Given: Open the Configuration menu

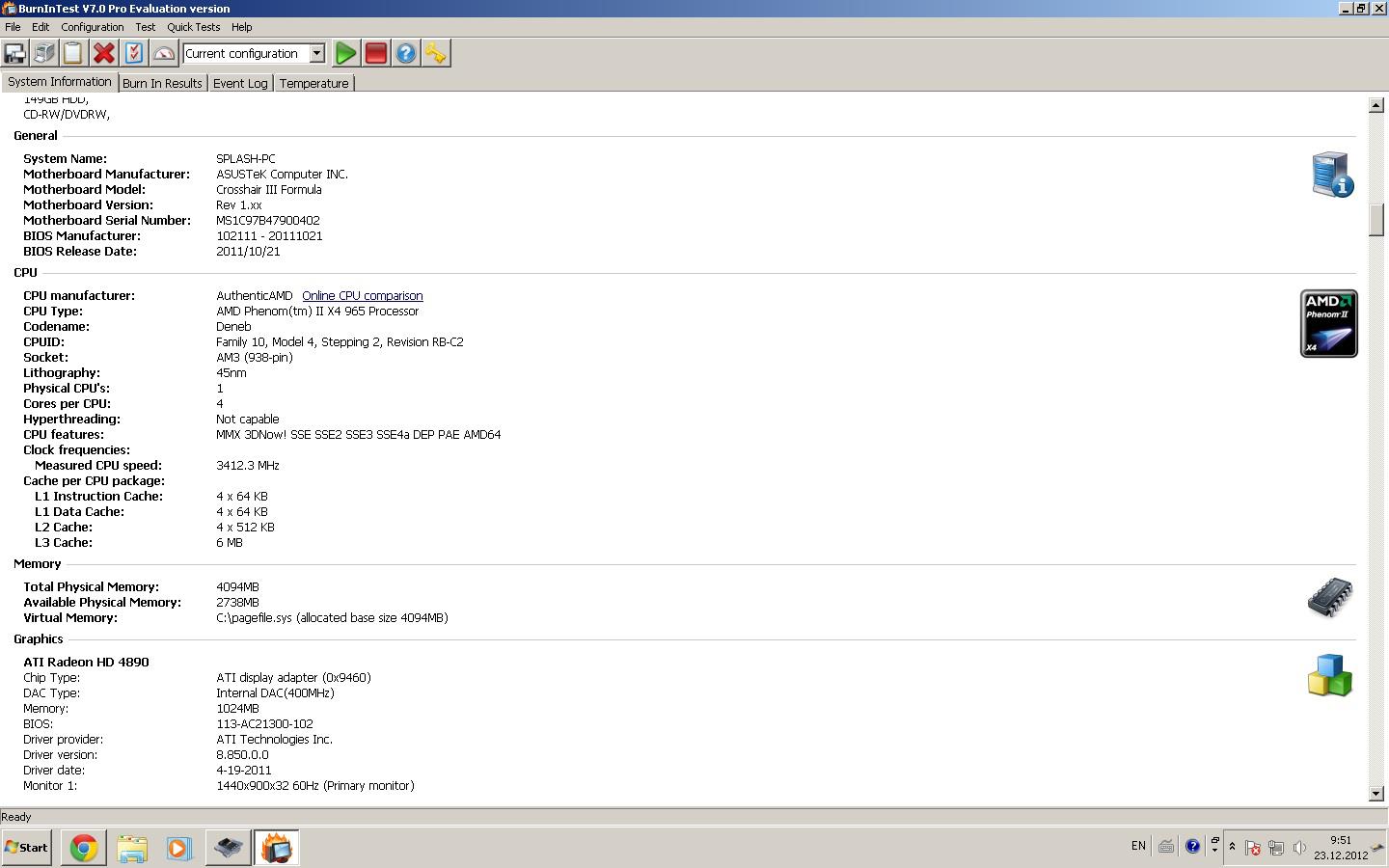Looking at the screenshot, I should point(93,27).
